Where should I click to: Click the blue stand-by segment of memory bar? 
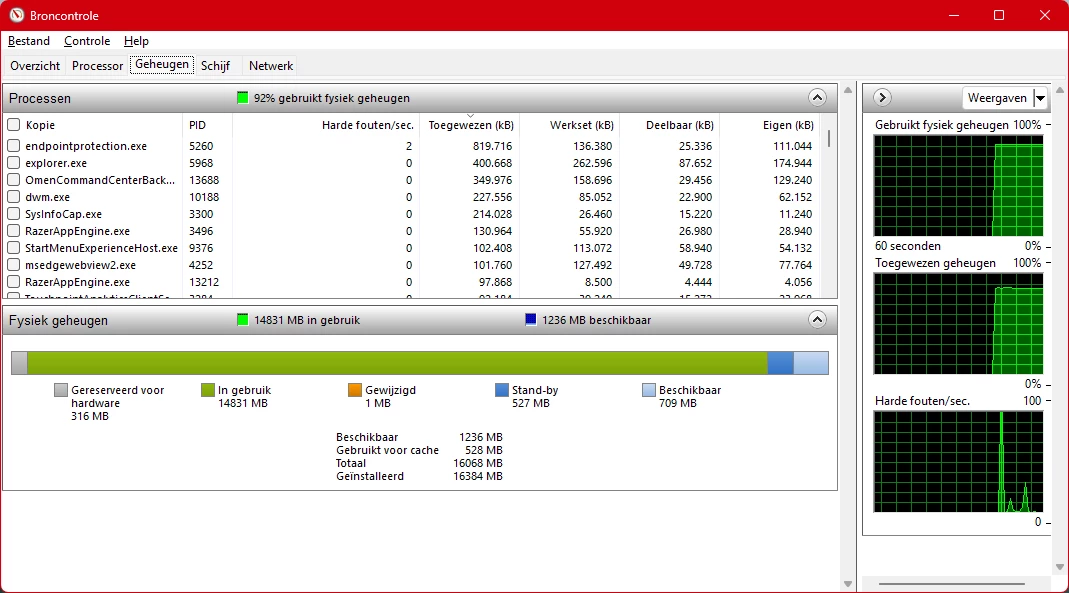coord(781,363)
